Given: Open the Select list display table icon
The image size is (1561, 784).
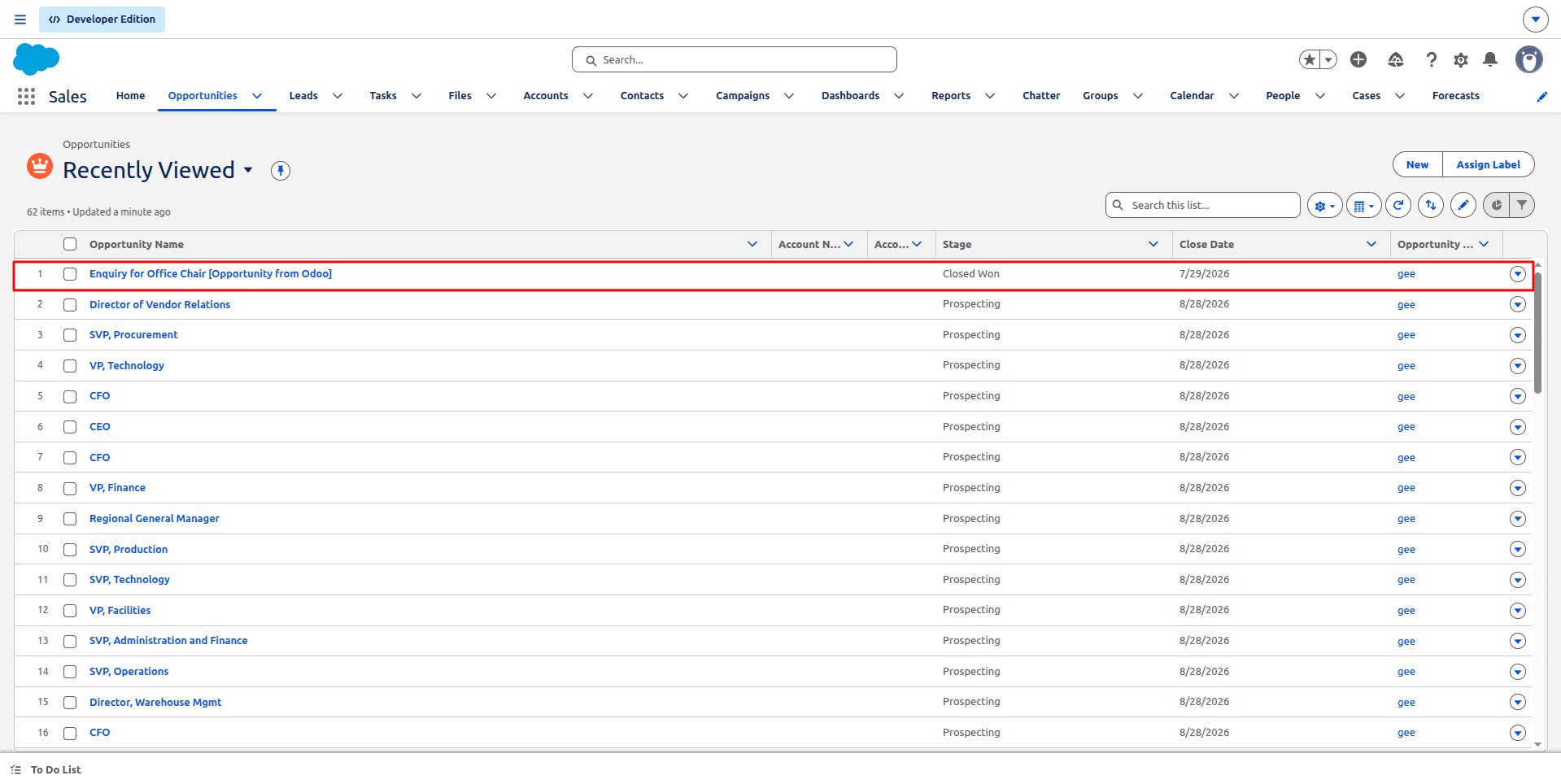Looking at the screenshot, I should pos(1364,206).
